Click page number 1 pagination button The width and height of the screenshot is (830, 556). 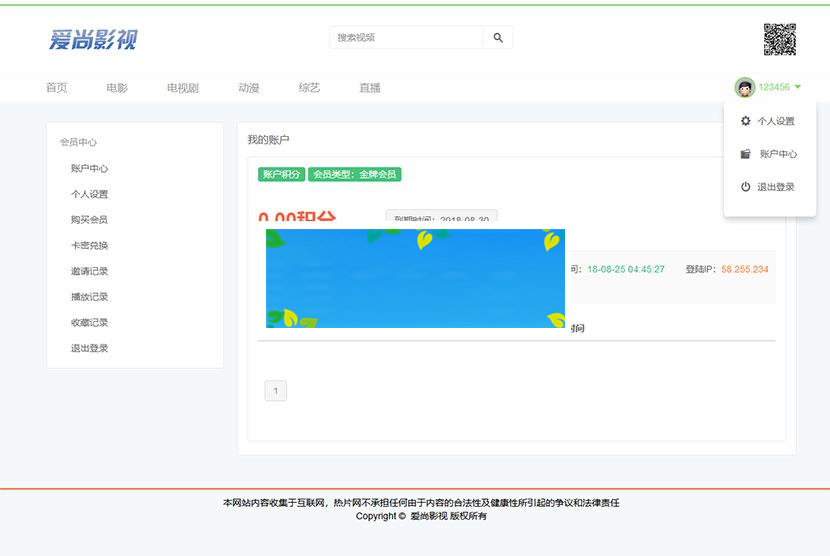pos(275,391)
